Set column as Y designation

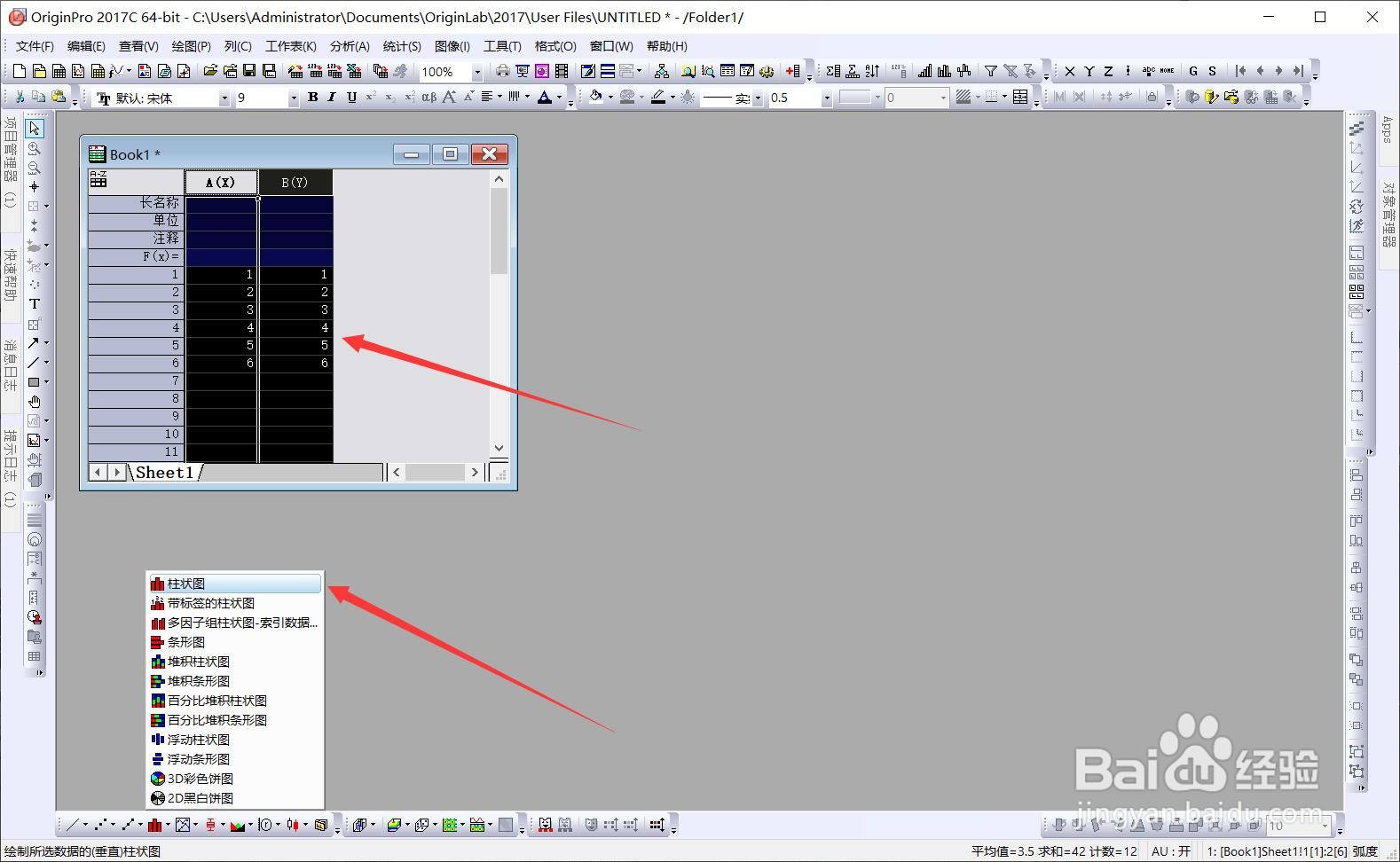coord(1089,71)
